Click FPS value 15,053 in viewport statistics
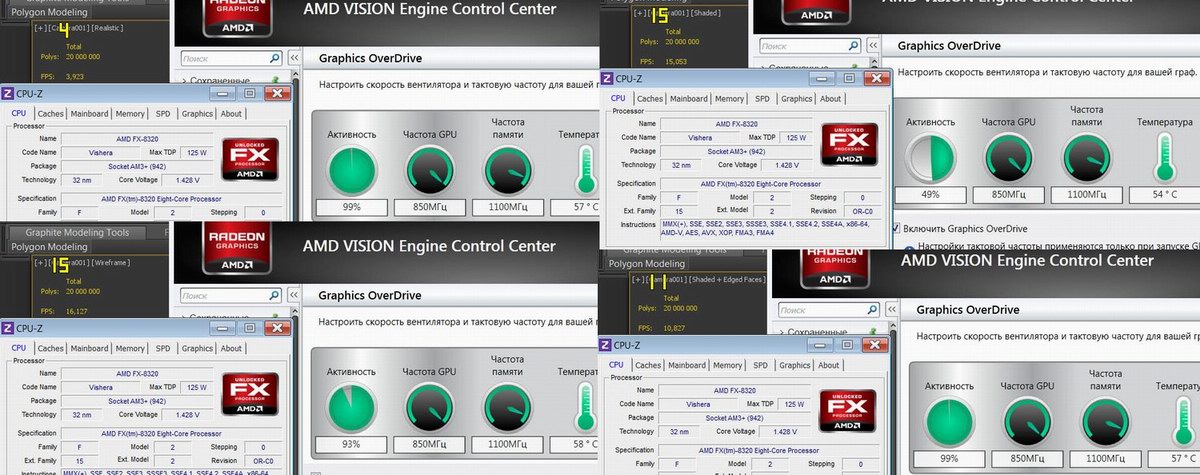Viewport: 1200px width, 475px height. coord(676,62)
